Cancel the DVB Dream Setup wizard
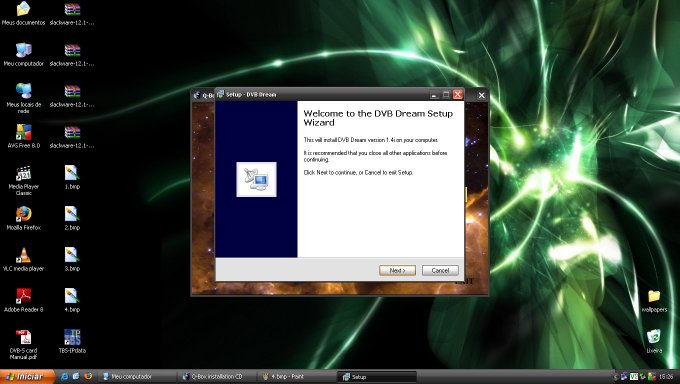Image resolution: width=680 pixels, height=384 pixels. (440, 270)
